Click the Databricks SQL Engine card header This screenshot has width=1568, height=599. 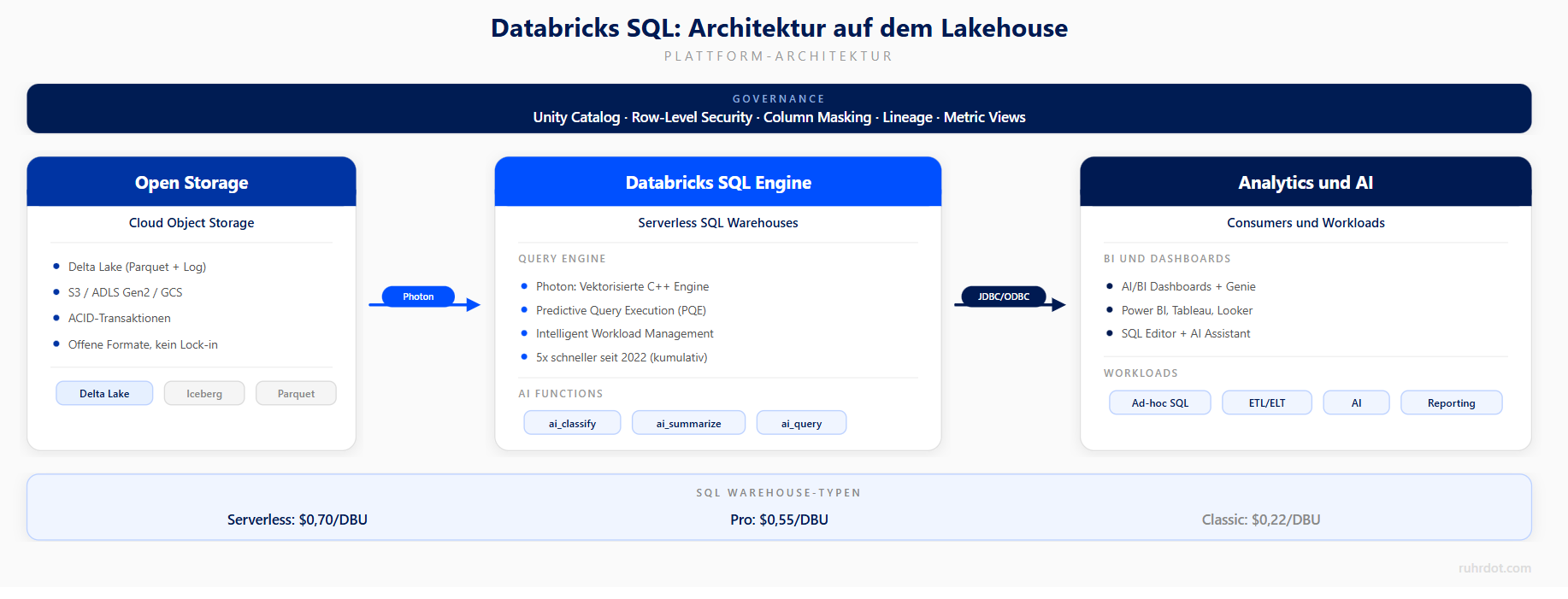click(x=718, y=182)
